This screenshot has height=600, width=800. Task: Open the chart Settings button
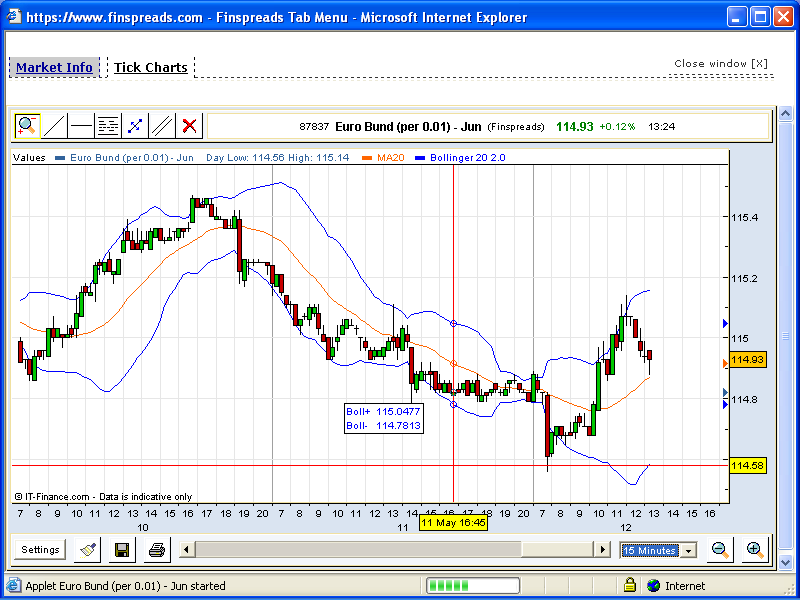(x=41, y=549)
